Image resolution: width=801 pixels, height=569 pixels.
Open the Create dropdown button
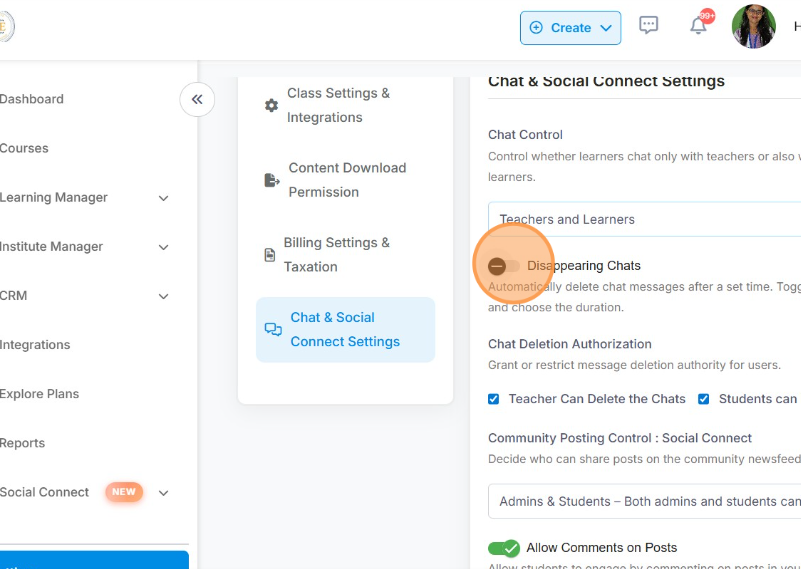[x=570, y=28]
